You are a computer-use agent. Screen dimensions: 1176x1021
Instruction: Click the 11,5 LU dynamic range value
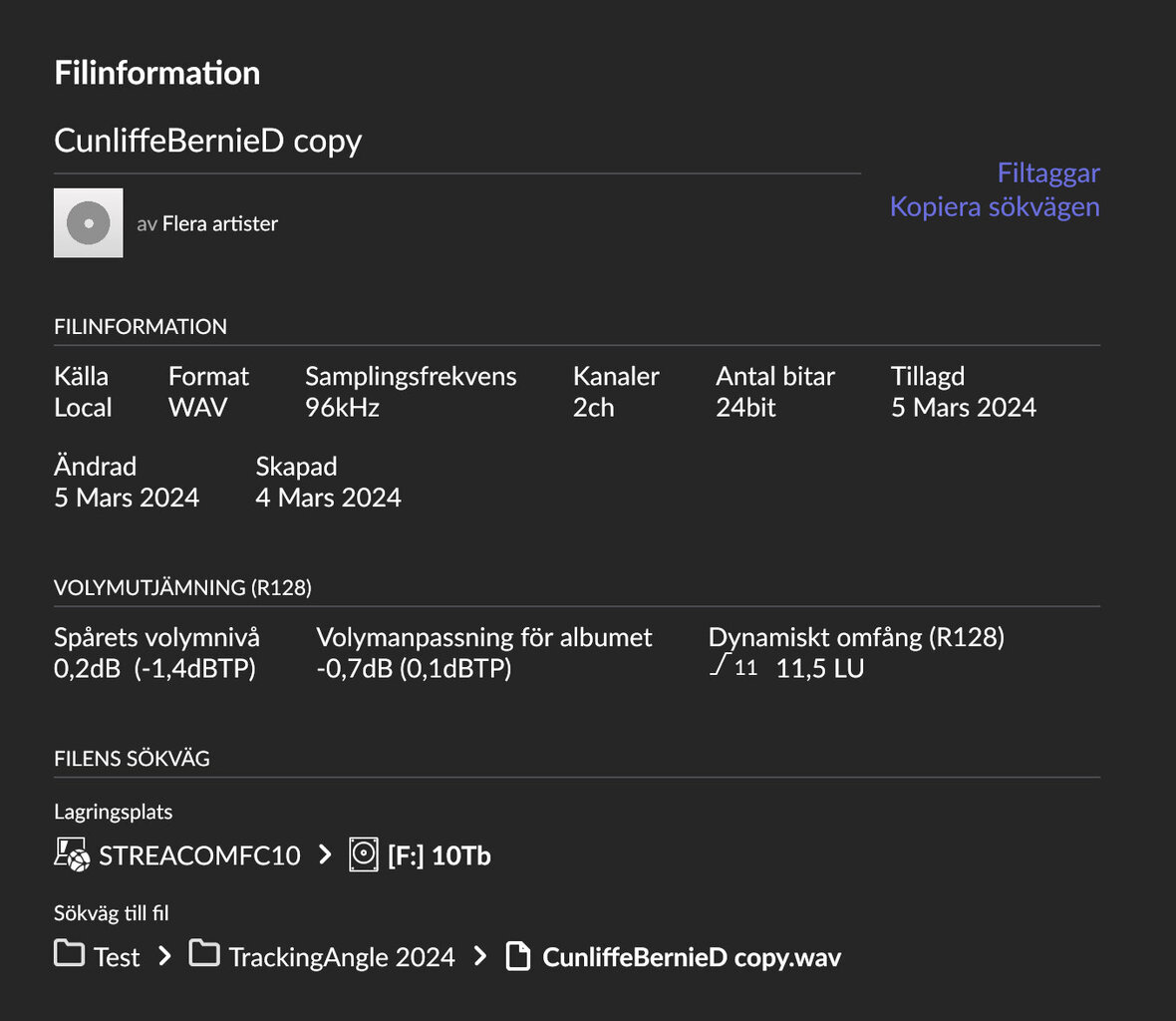[820, 668]
